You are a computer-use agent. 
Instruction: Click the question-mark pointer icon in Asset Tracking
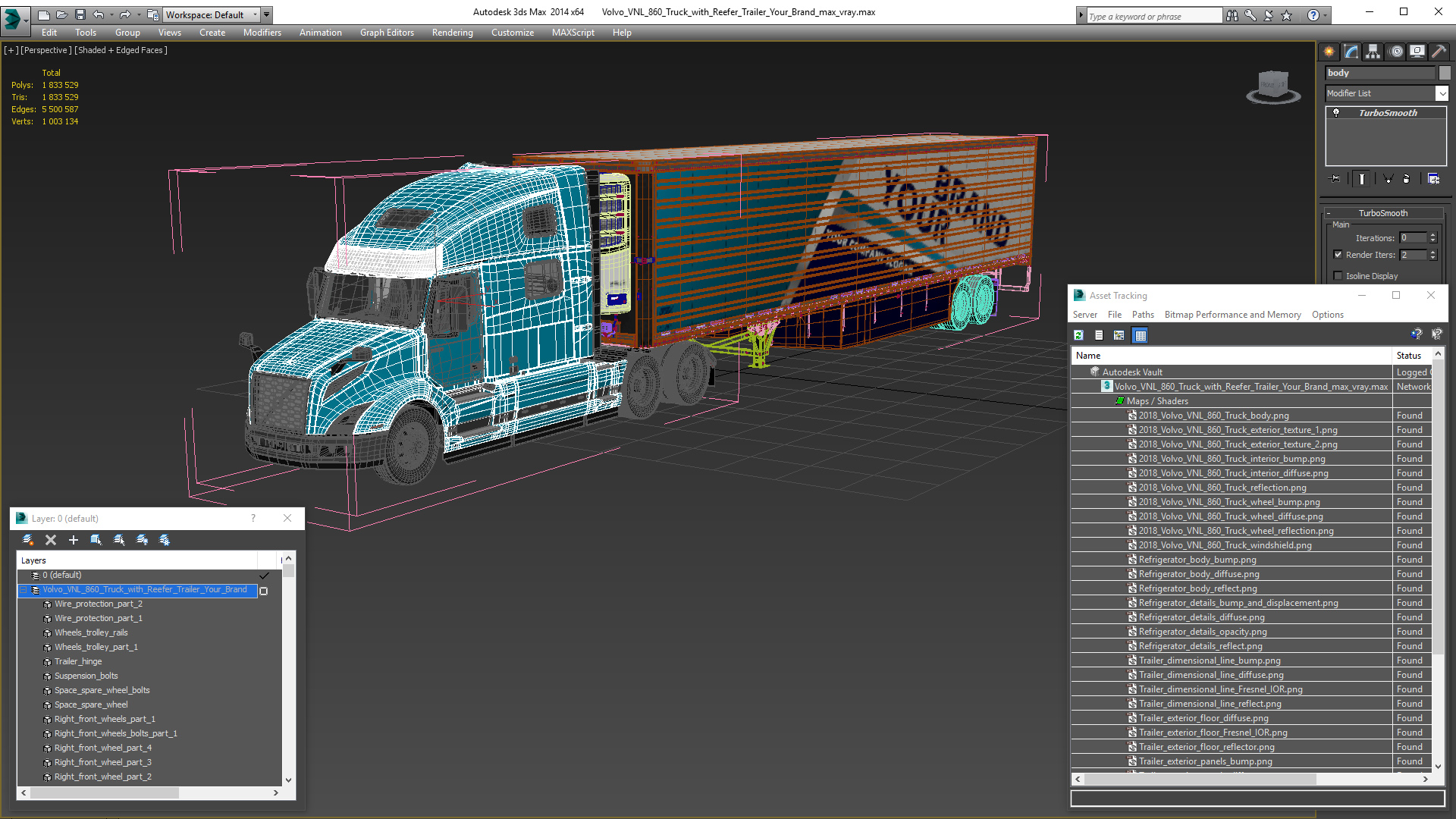(1436, 334)
